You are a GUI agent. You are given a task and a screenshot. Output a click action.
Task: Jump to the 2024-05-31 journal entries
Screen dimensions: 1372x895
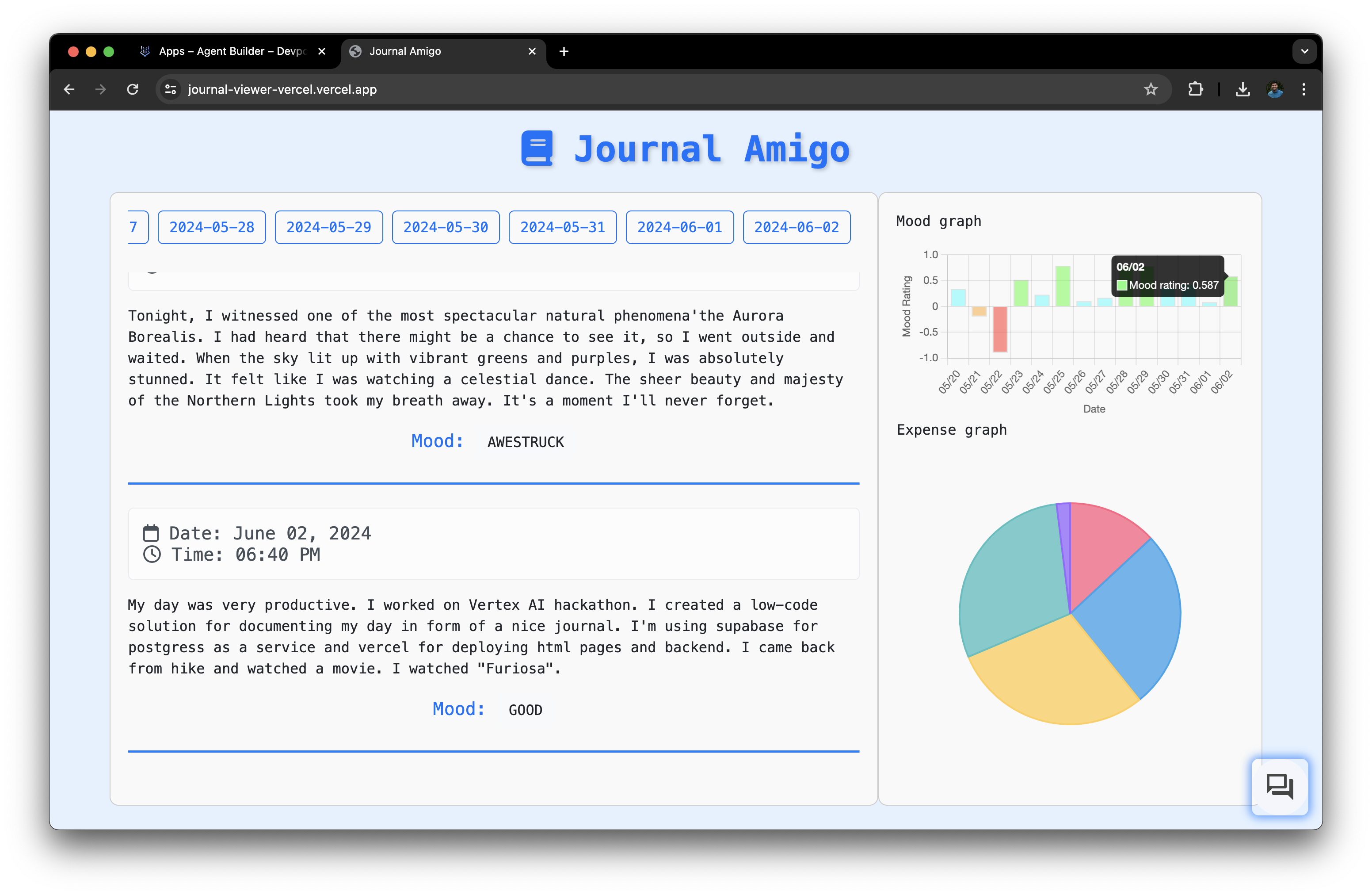(562, 227)
